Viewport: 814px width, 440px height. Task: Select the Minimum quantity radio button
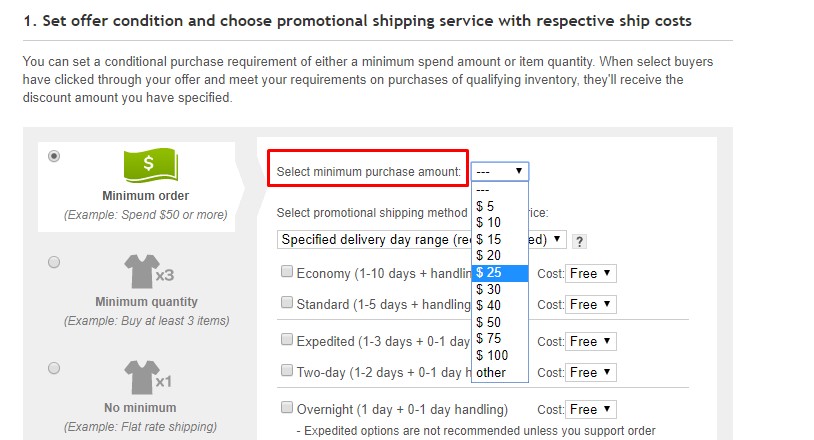point(54,262)
